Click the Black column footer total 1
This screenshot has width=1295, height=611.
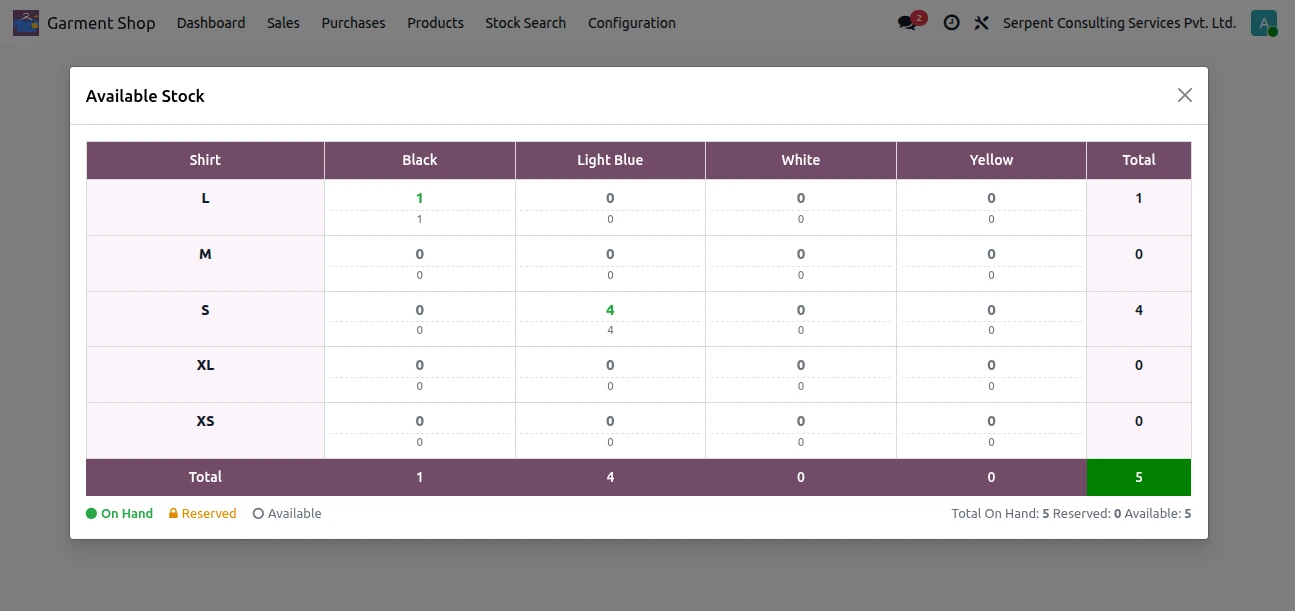(420, 477)
